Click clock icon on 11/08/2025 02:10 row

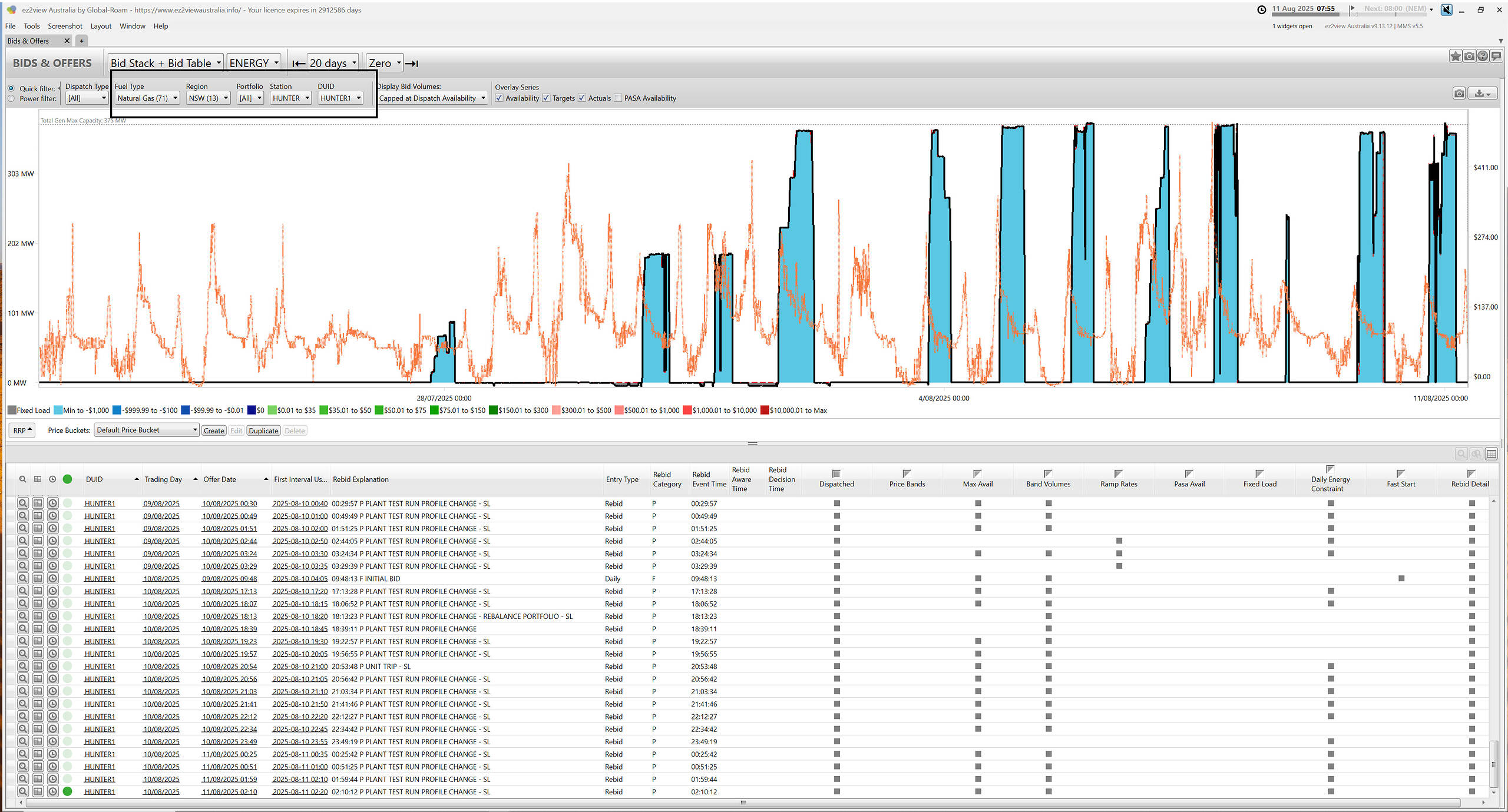[x=52, y=792]
